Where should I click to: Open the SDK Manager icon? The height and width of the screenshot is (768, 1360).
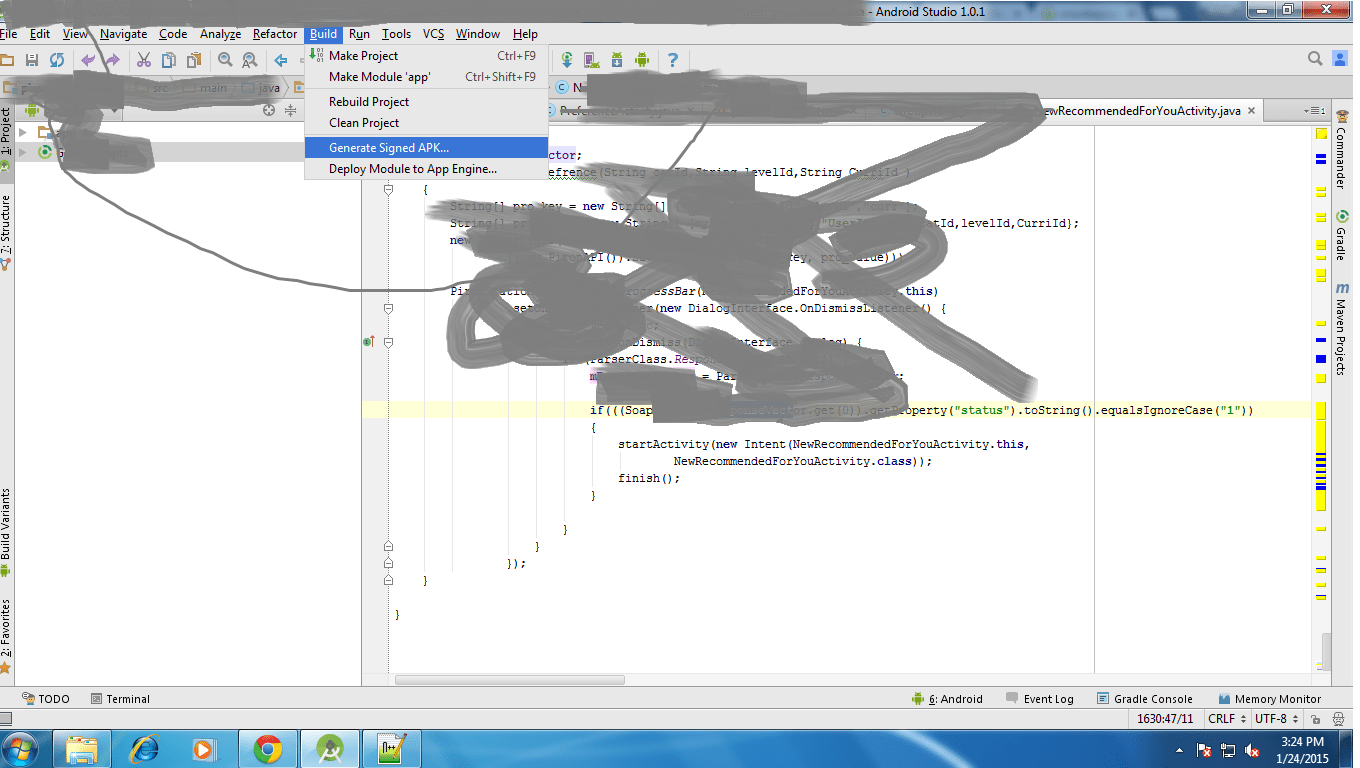click(x=616, y=60)
